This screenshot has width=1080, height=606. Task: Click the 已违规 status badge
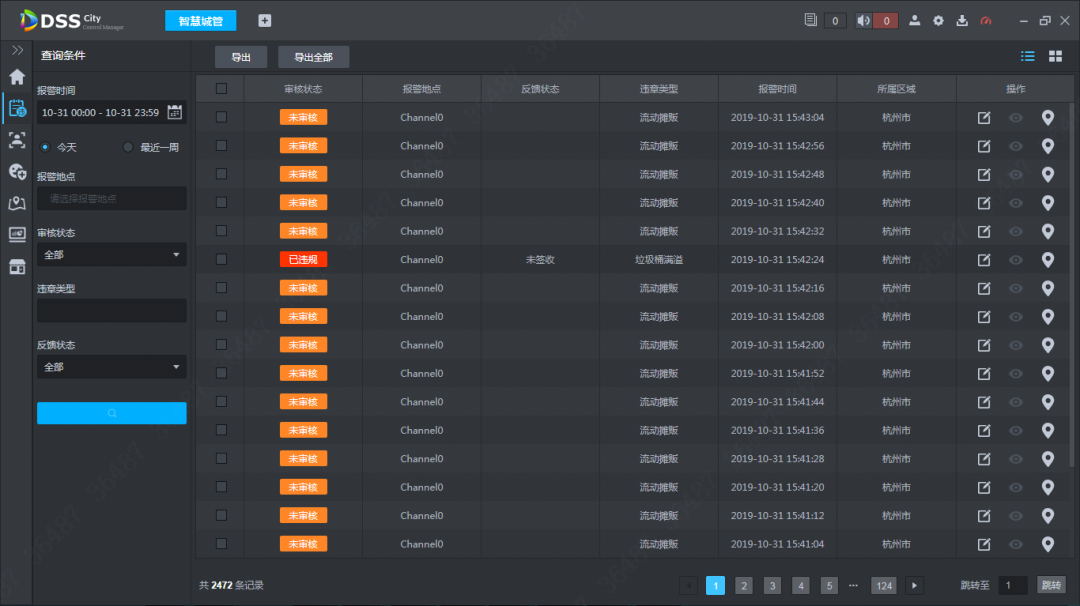tap(303, 260)
